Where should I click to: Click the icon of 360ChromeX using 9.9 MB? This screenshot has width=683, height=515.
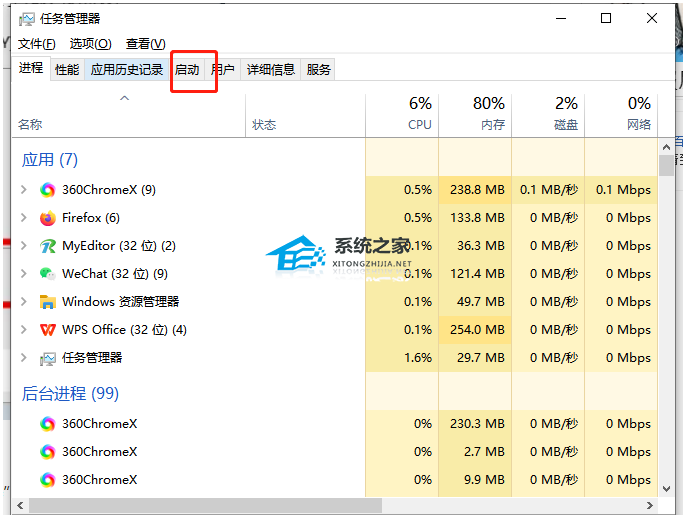47,480
